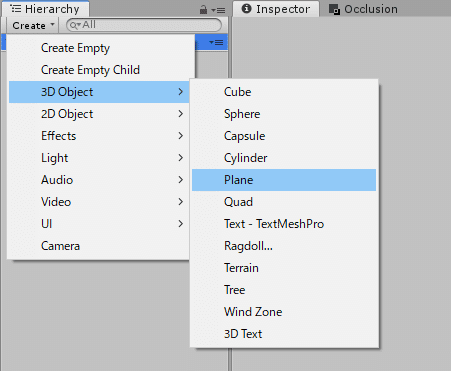Select Wind Zone from the submenu
451x371 pixels.
tap(284, 312)
